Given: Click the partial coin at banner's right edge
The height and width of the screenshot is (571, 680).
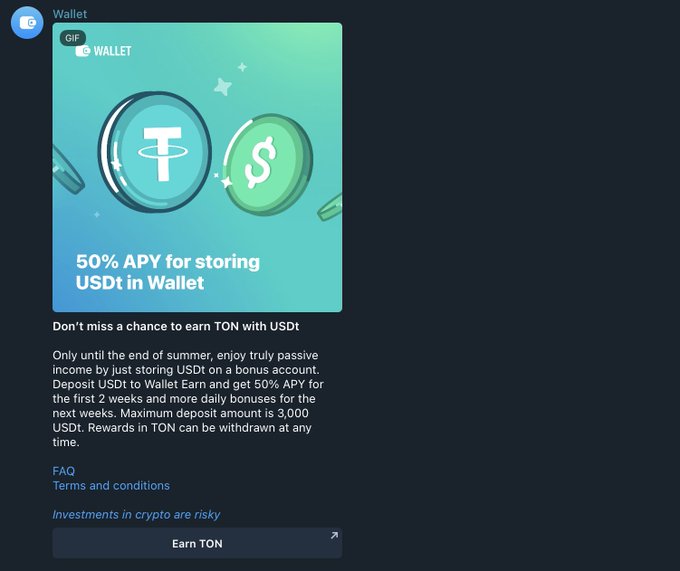Looking at the screenshot, I should (x=330, y=207).
